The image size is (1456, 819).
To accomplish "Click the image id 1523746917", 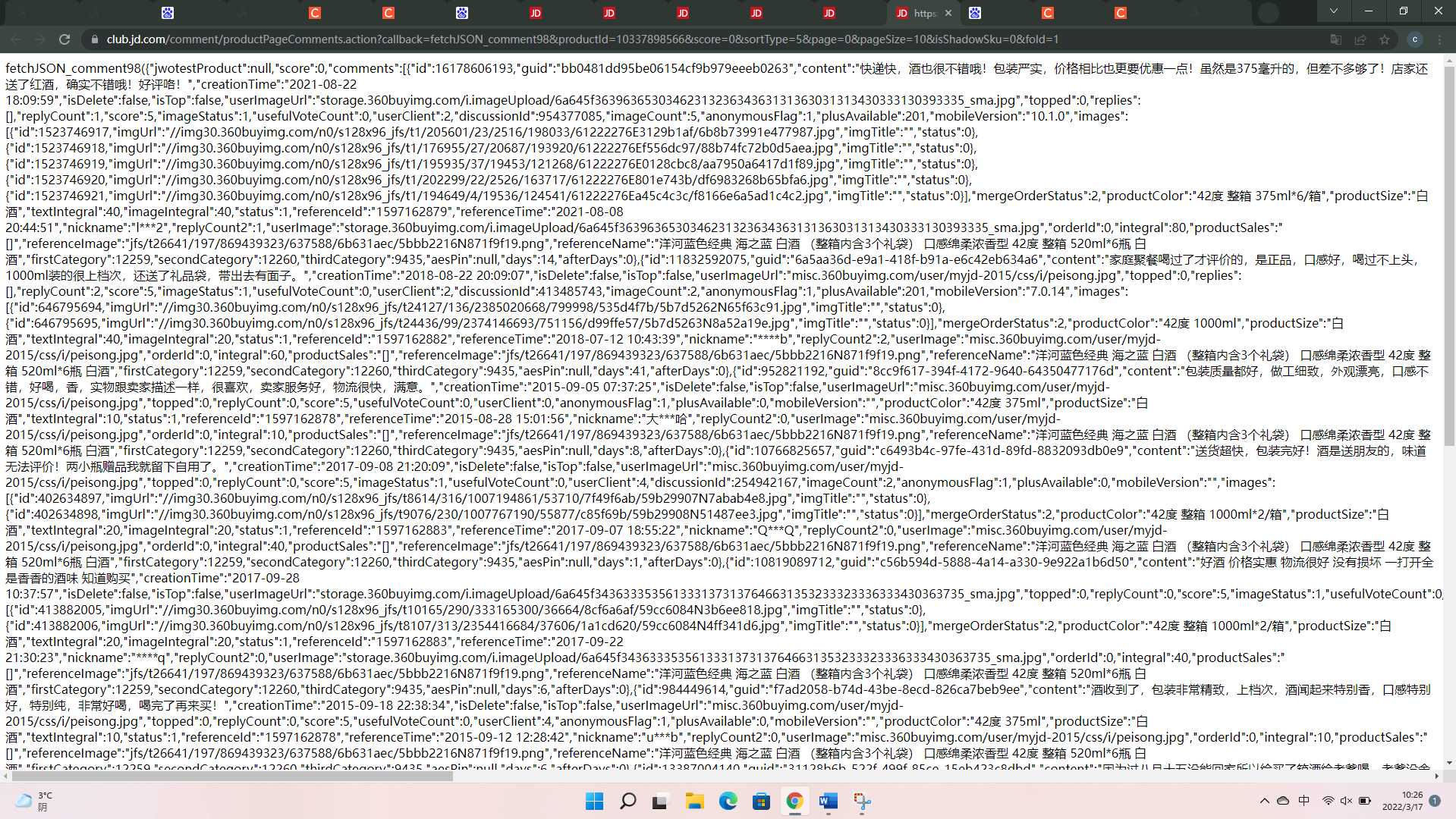I will pyautogui.click(x=71, y=132).
